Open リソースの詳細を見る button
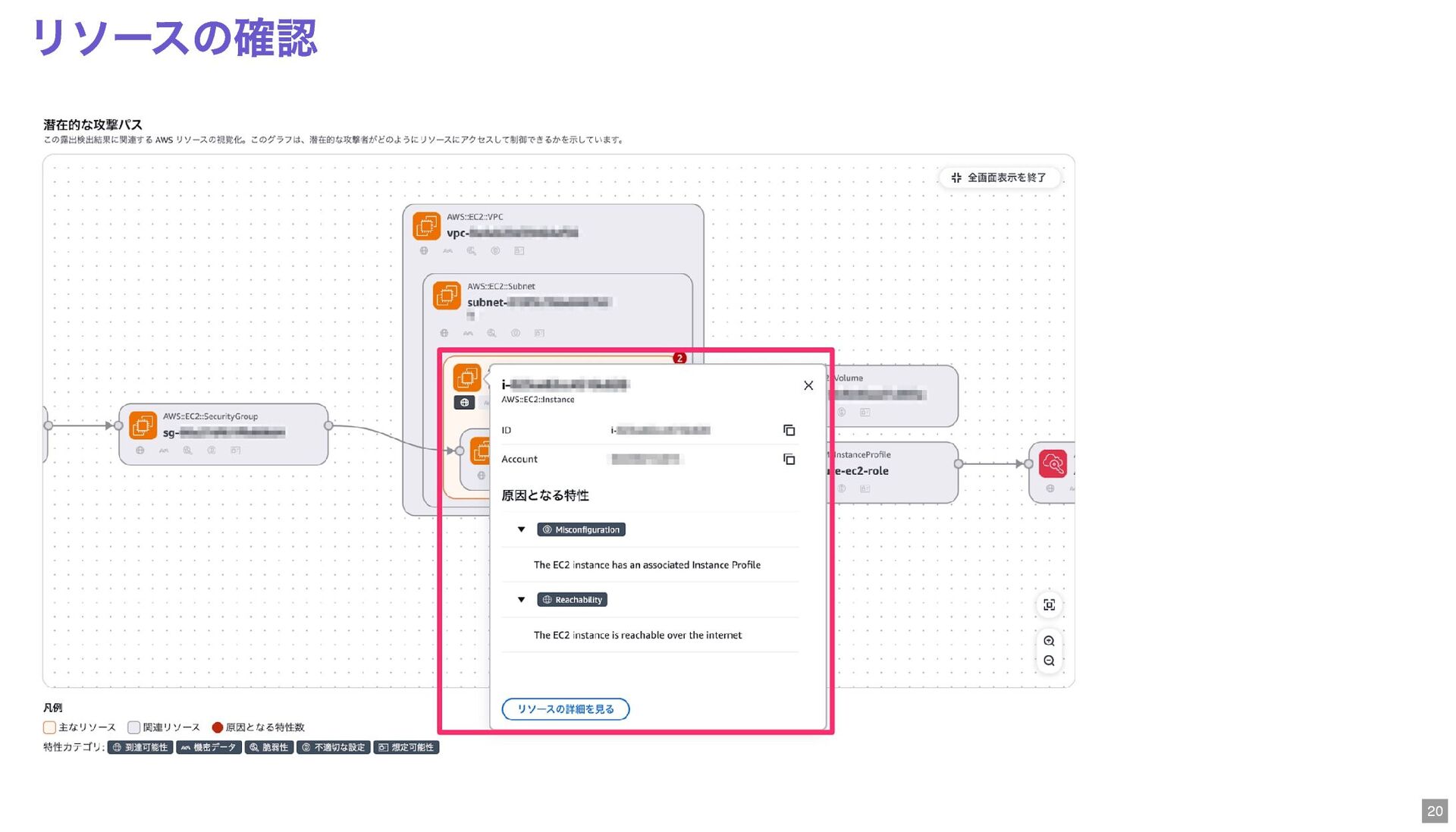Image resolution: width=1456 pixels, height=832 pixels. click(566, 709)
